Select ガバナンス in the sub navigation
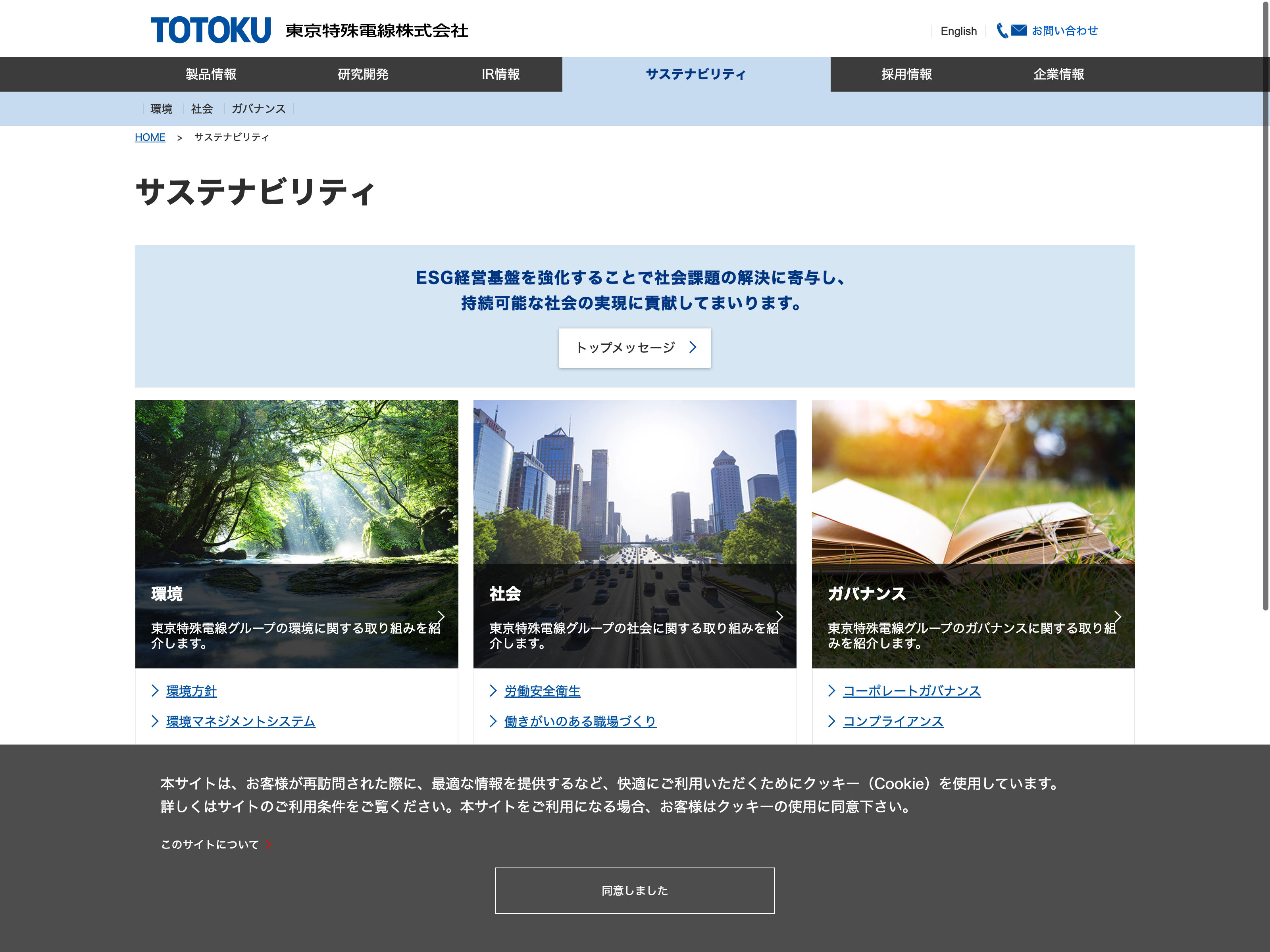This screenshot has height=952, width=1270. click(x=258, y=108)
